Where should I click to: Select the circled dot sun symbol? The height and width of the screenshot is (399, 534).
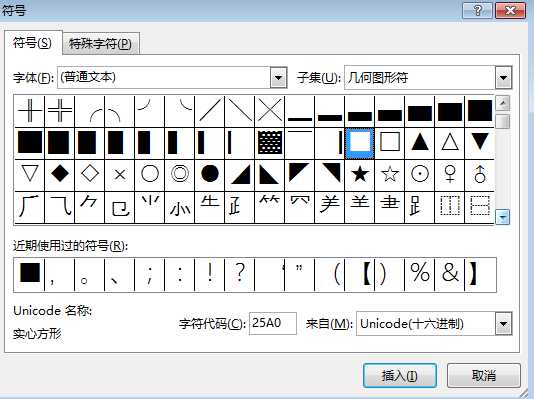420,175
